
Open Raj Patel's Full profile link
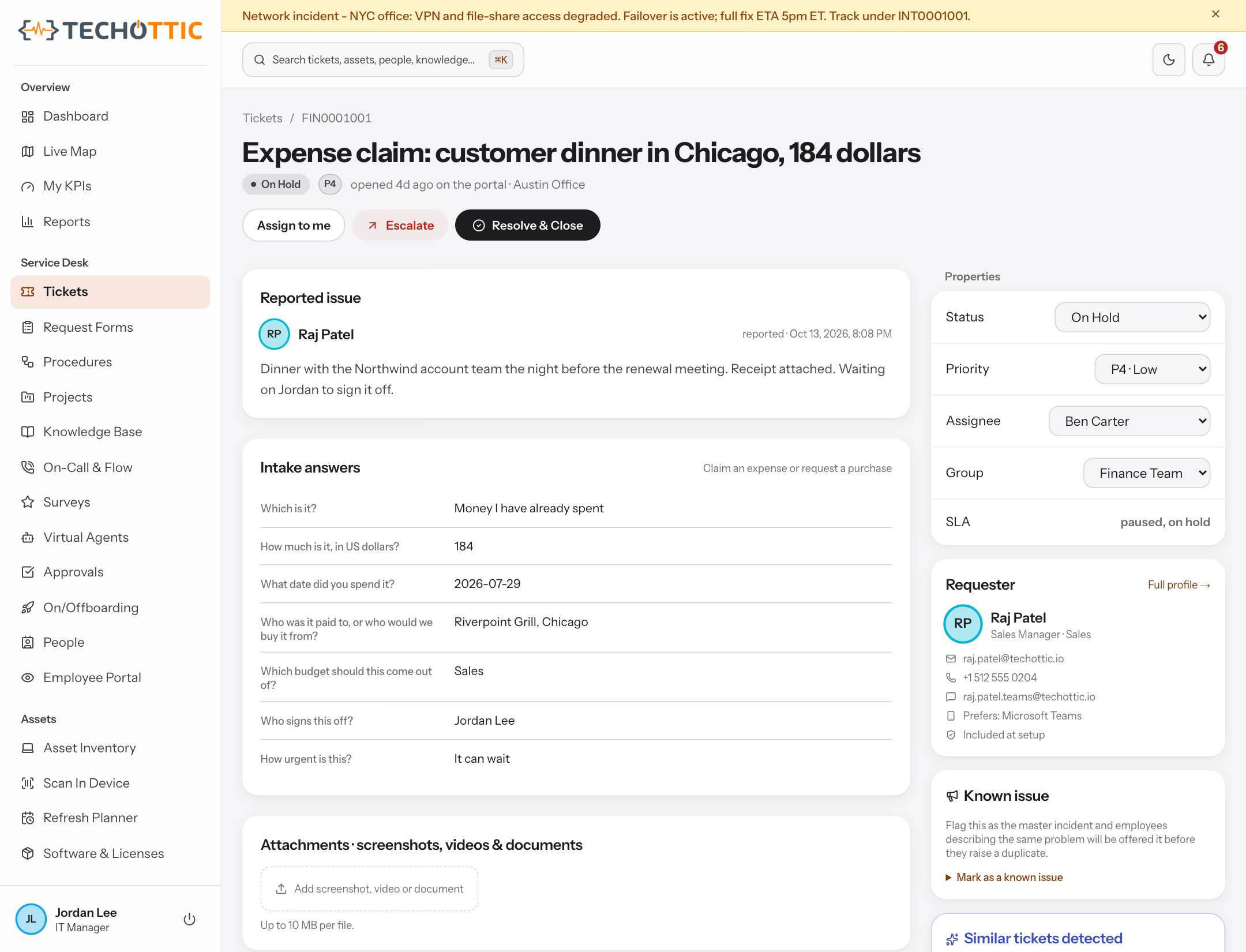[x=1179, y=584]
